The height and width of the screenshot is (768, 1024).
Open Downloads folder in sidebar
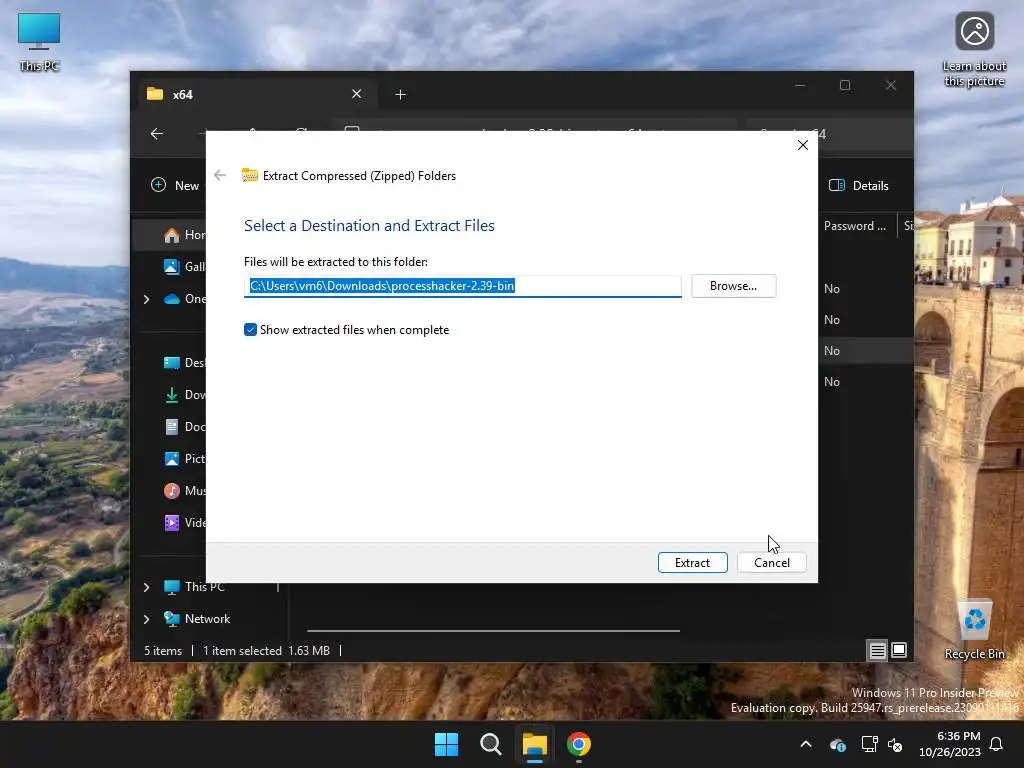[185, 394]
